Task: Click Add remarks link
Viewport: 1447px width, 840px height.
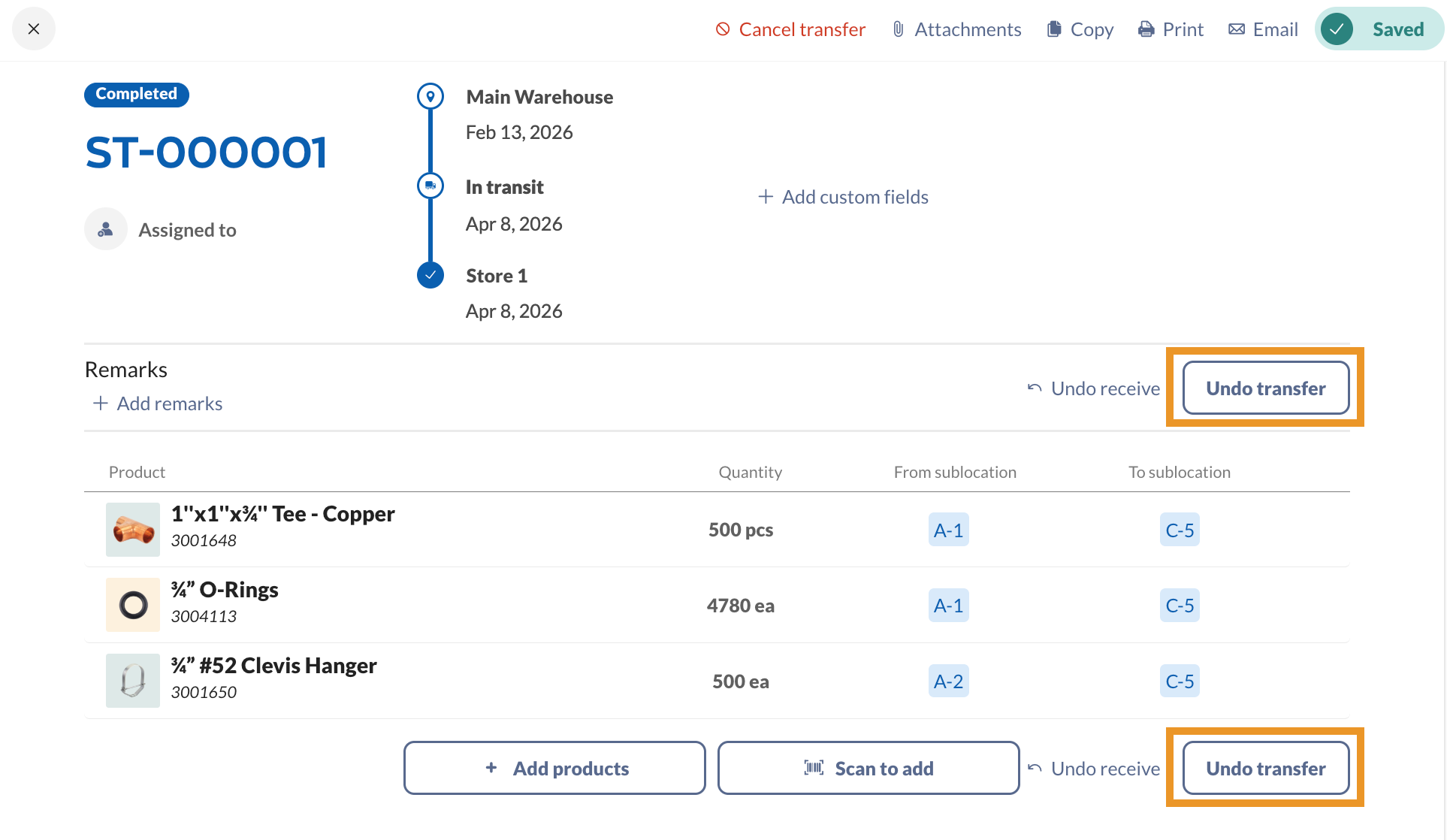Action: (x=158, y=403)
